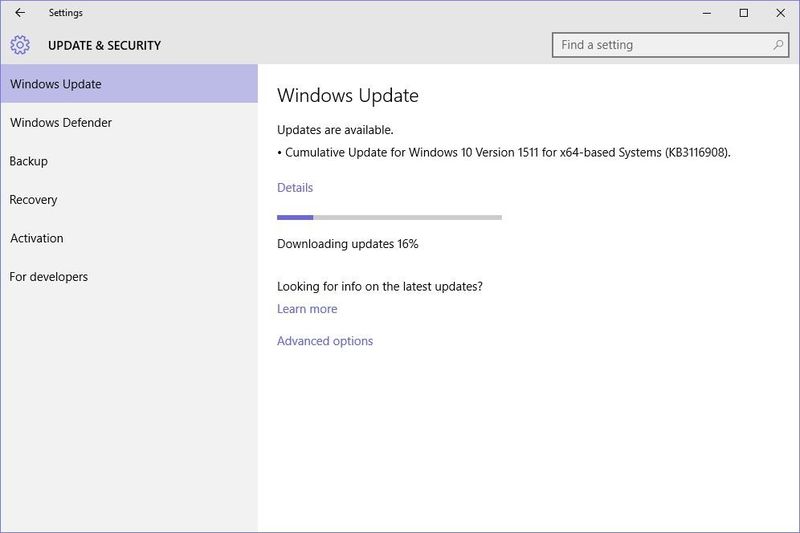Open the update Details link
The height and width of the screenshot is (533, 800).
(295, 188)
